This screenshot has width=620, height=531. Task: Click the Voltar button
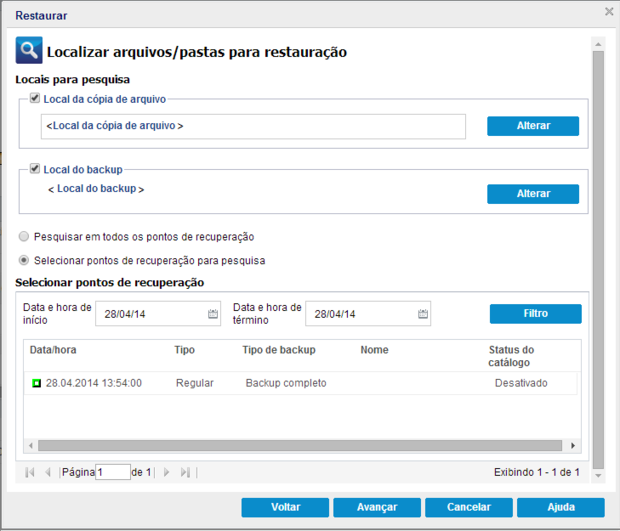pyautogui.click(x=285, y=507)
